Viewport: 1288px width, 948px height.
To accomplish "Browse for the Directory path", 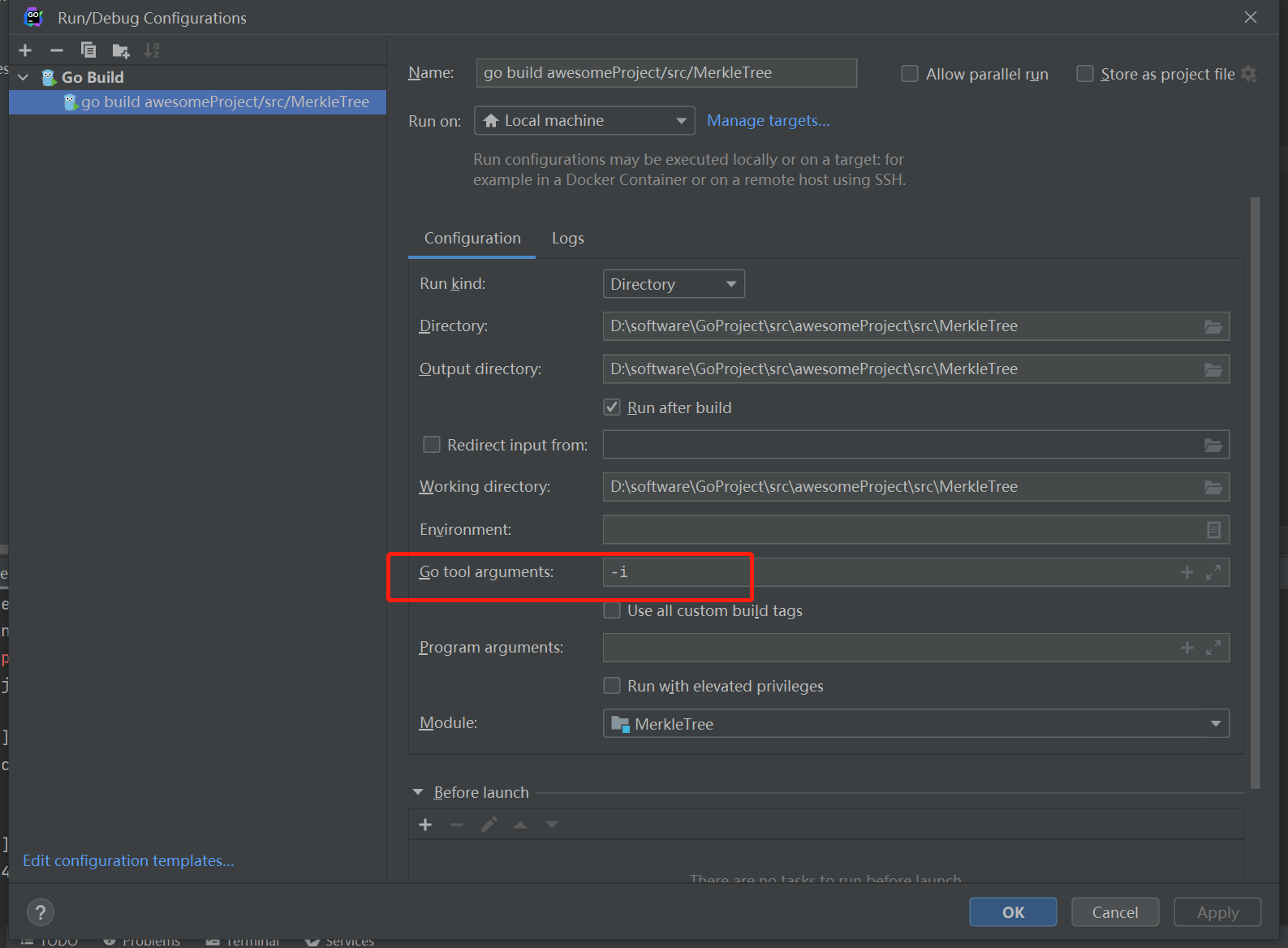I will click(1213, 326).
